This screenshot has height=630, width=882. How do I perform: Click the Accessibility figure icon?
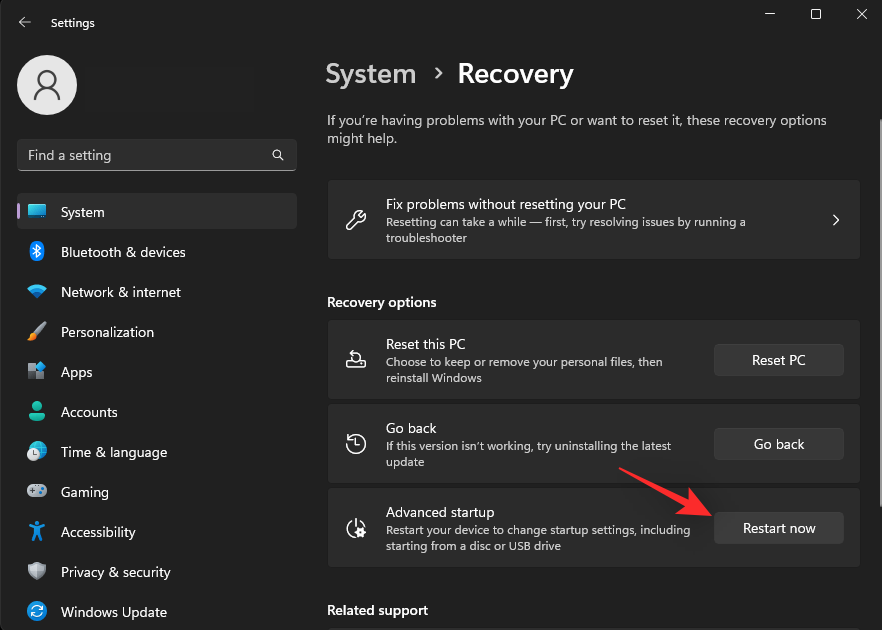click(37, 532)
